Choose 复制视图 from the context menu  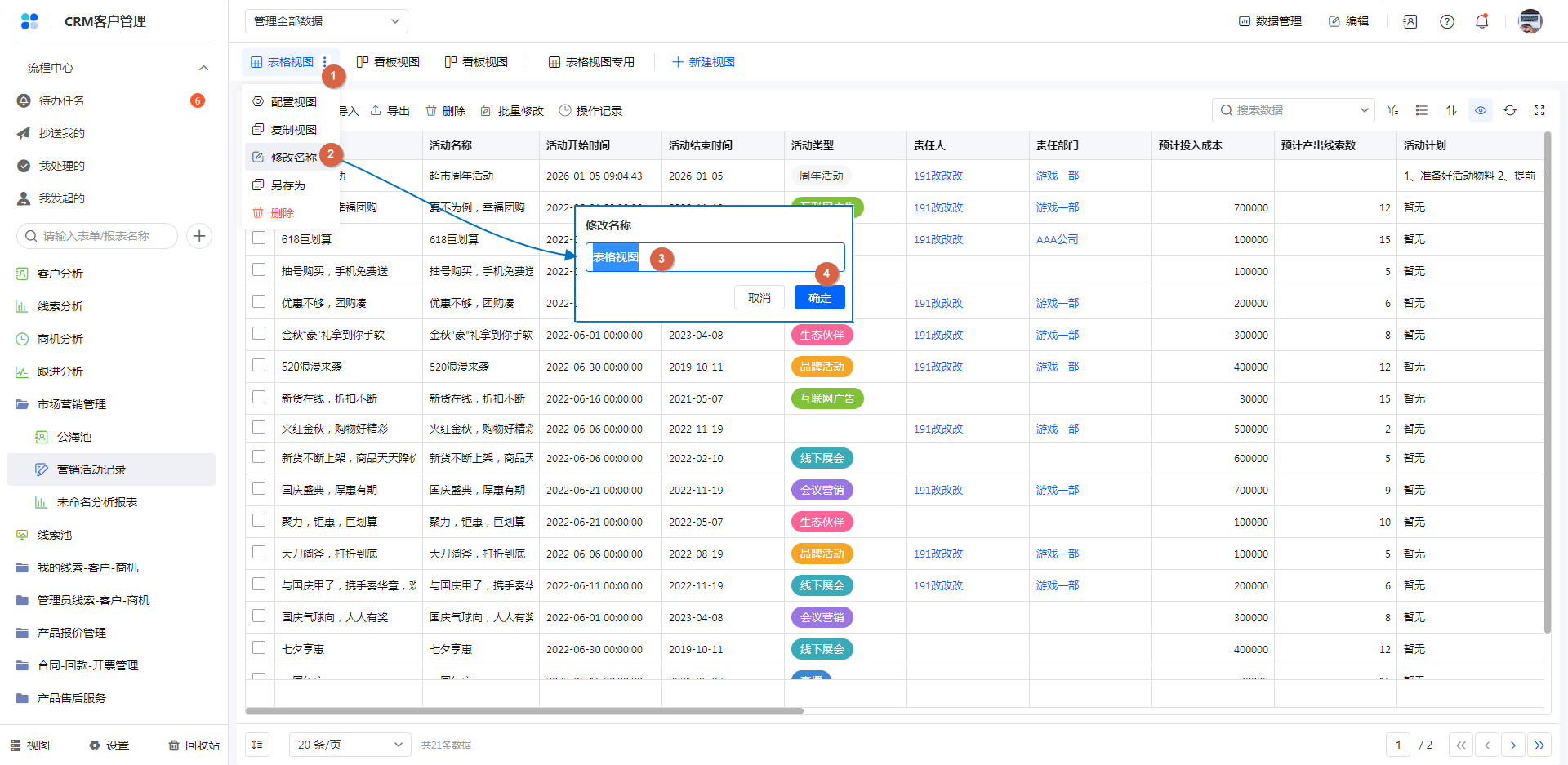(x=293, y=130)
